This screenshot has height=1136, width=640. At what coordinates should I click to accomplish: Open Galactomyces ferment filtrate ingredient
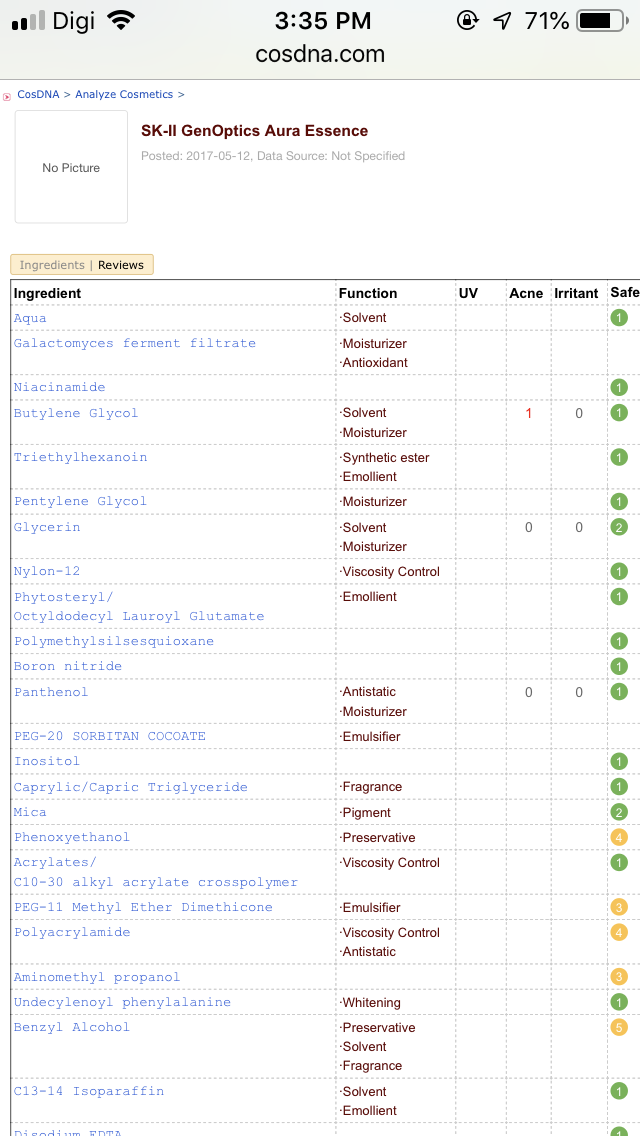click(x=135, y=343)
